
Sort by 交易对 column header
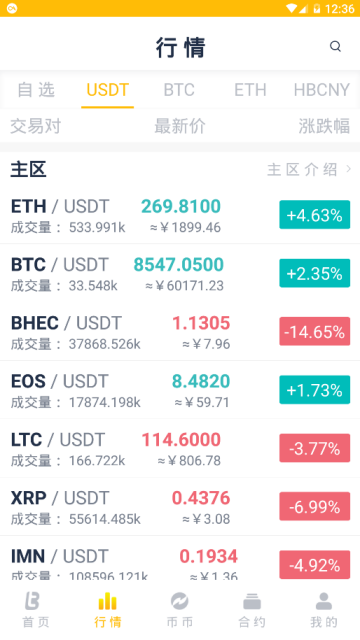tap(36, 126)
